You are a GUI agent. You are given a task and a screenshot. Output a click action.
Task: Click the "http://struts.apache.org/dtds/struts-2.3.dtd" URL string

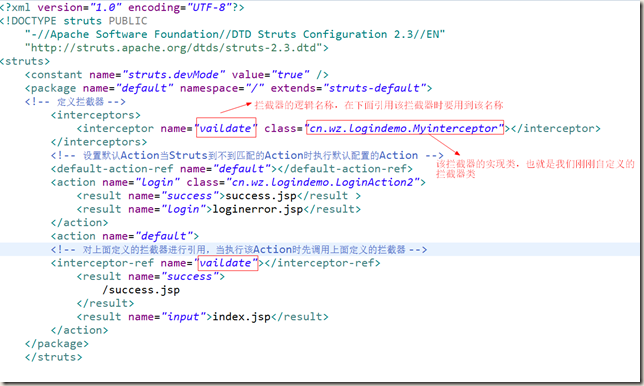coord(174,48)
